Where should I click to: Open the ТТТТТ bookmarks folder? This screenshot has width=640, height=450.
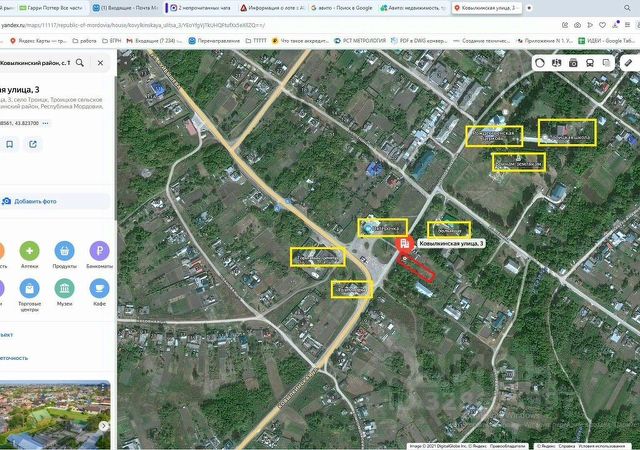(256, 41)
